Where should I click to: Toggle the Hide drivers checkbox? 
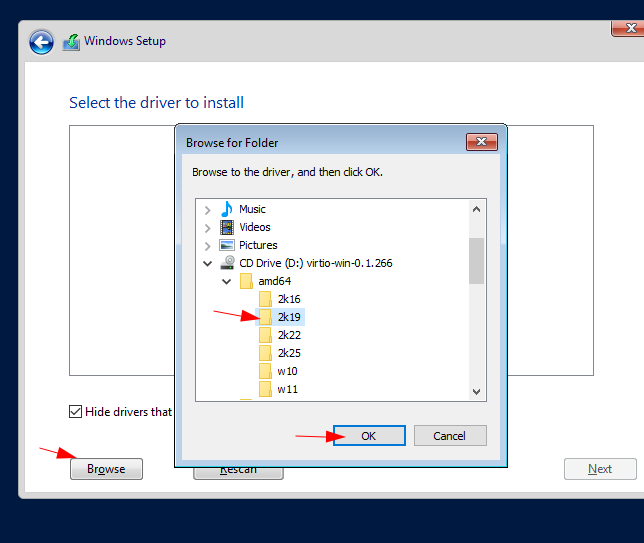tap(76, 412)
